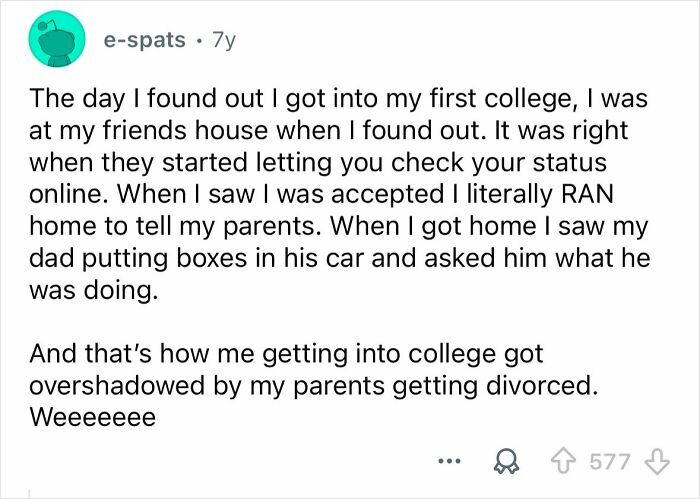The width and height of the screenshot is (700, 499).
Task: Open the e-spats user profile link
Action: [144, 40]
